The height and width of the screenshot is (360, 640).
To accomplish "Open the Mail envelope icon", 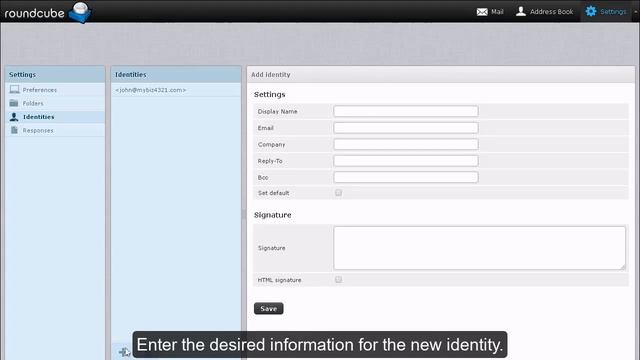I will [x=482, y=12].
